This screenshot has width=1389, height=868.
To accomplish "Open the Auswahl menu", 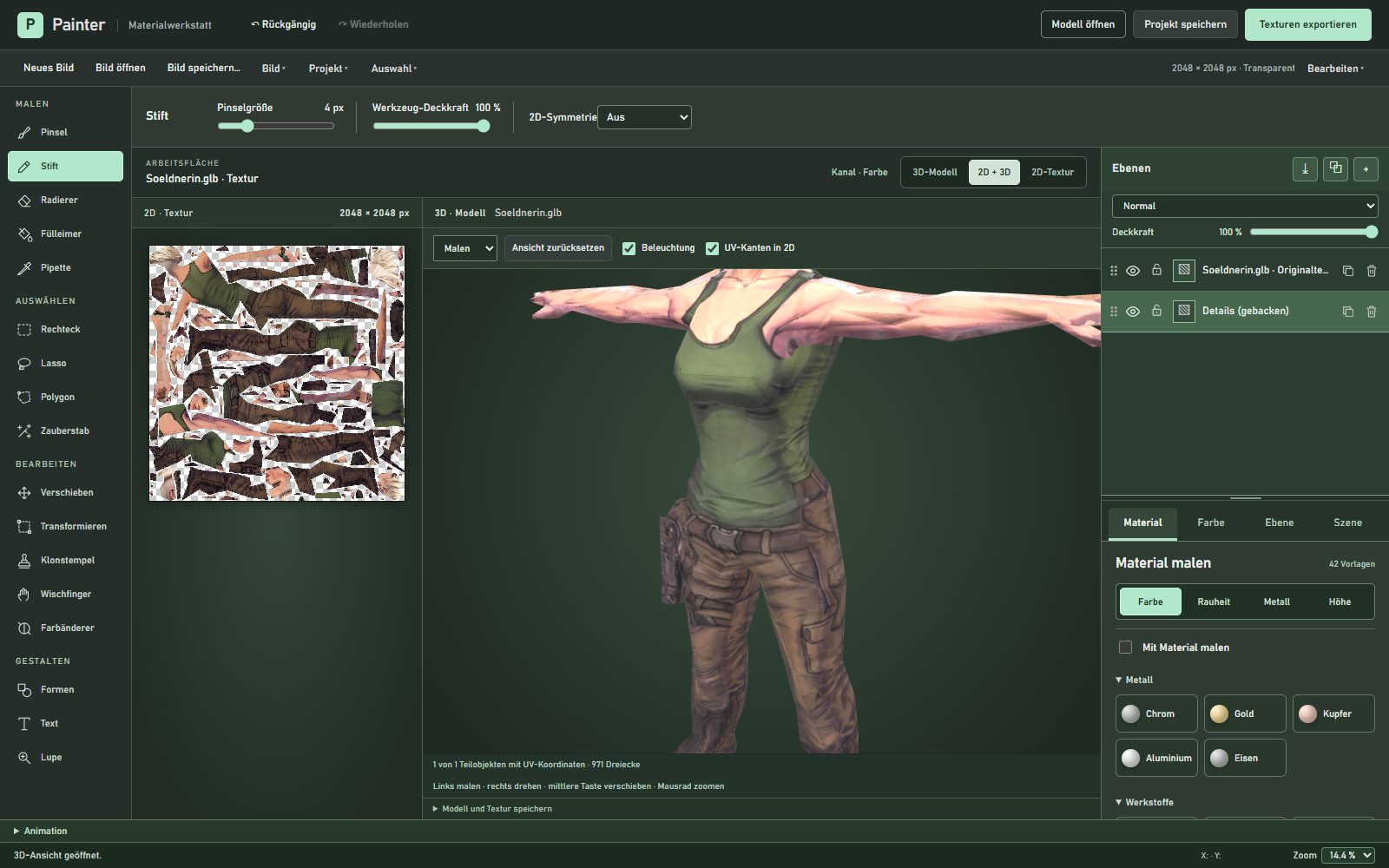I will pyautogui.click(x=394, y=69).
